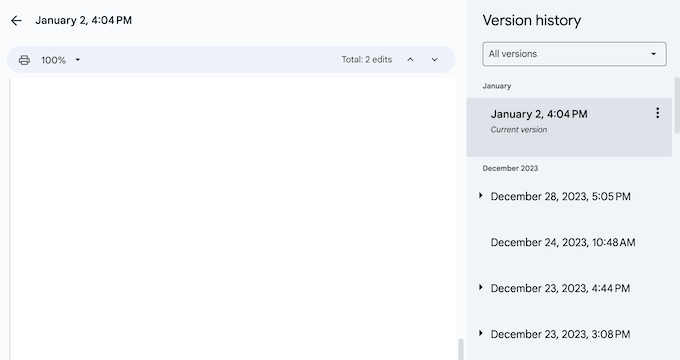The height and width of the screenshot is (360, 680).
Task: Click the version list scrollbar
Action: 677,105
